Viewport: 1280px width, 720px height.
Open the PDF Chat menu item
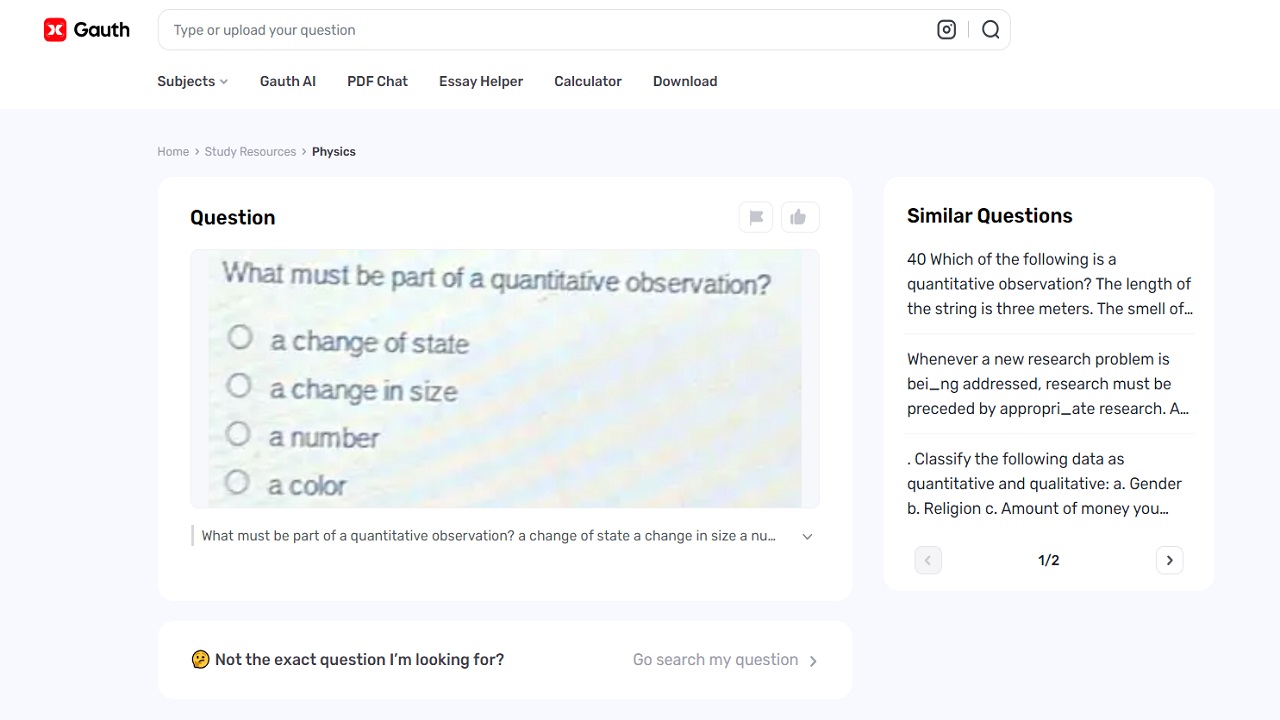(x=377, y=81)
